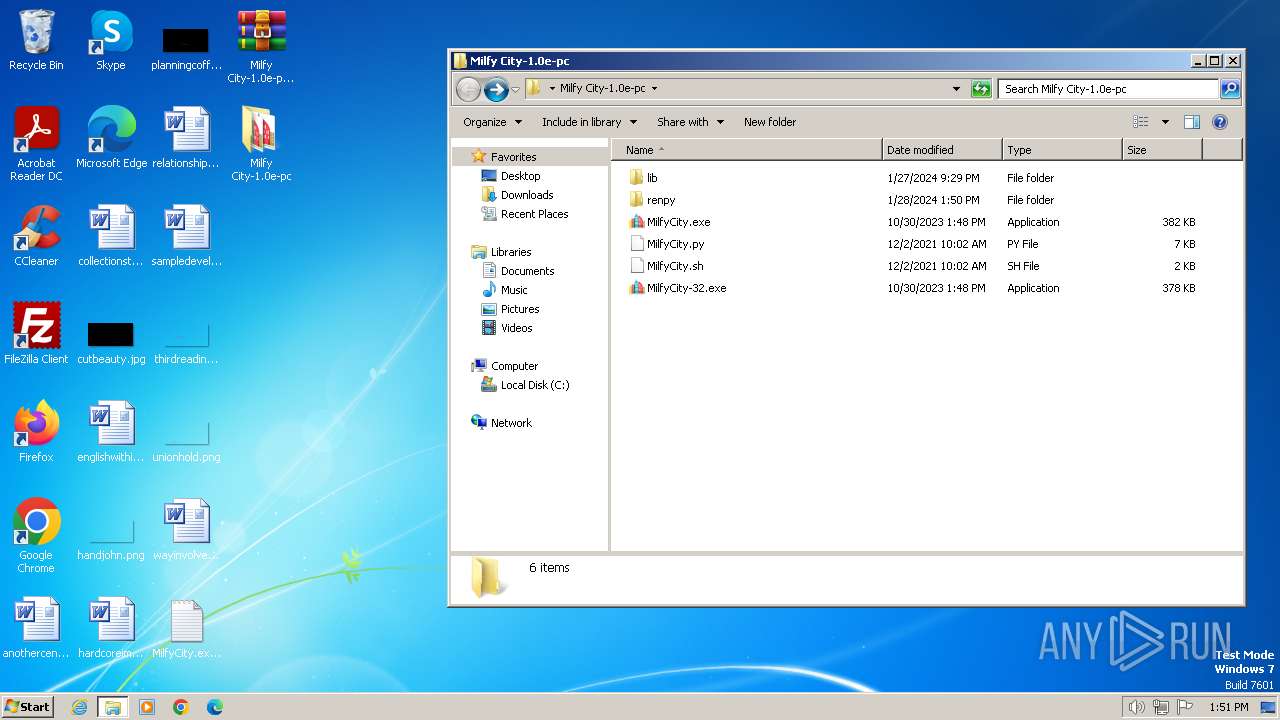
Task: Select the sampledevel... Word document
Action: [x=186, y=236]
